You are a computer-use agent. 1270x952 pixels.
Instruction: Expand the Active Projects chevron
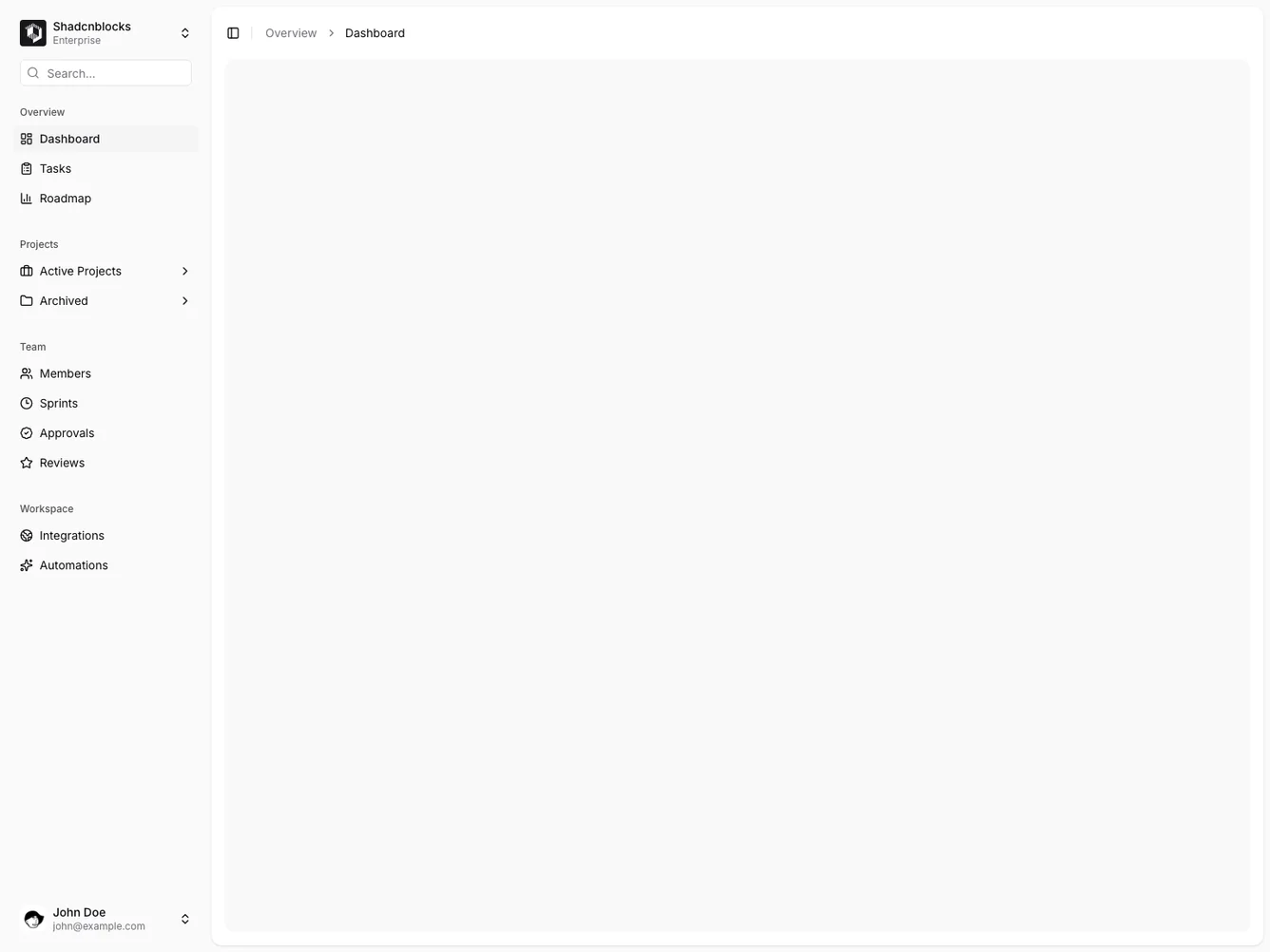(184, 271)
